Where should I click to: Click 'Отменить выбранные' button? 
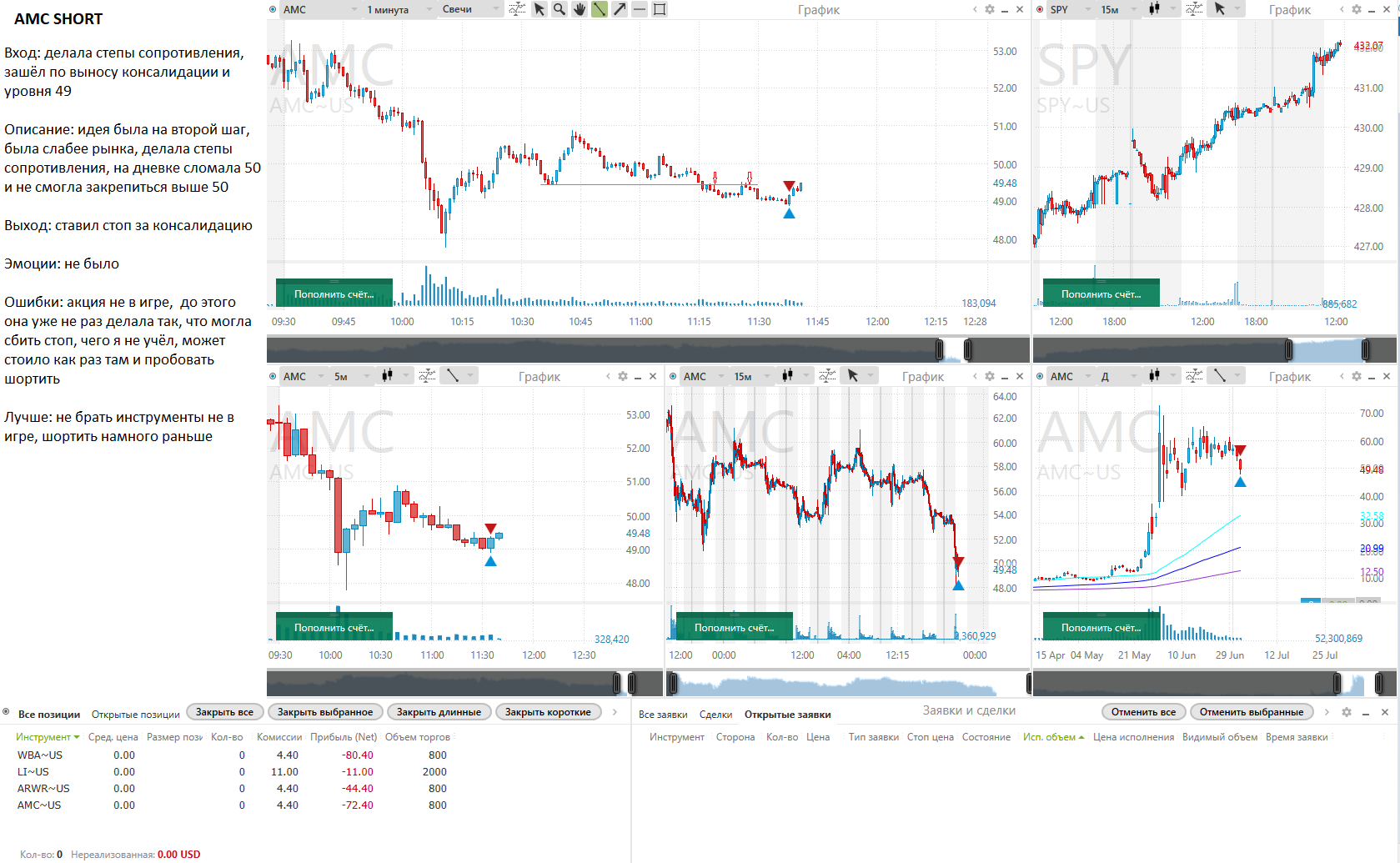(1252, 712)
